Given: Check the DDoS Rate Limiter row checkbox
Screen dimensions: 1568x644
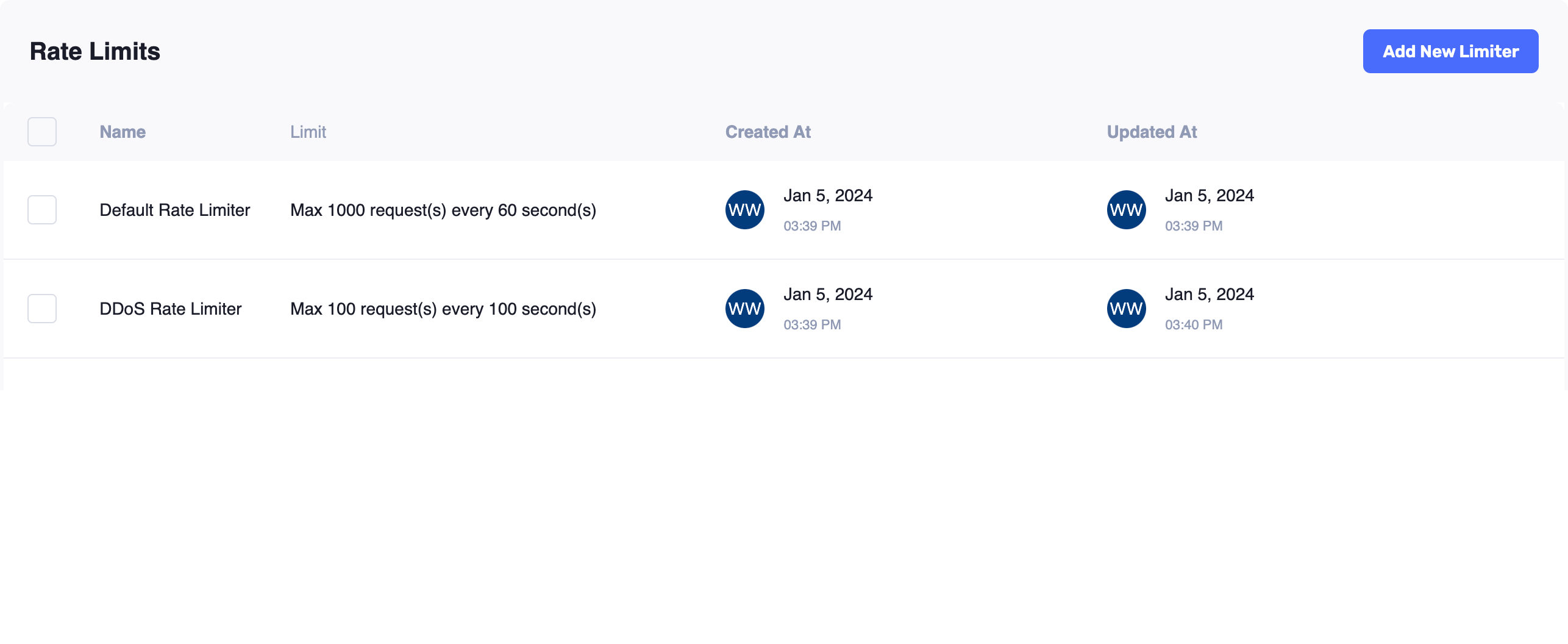Looking at the screenshot, I should tap(42, 309).
